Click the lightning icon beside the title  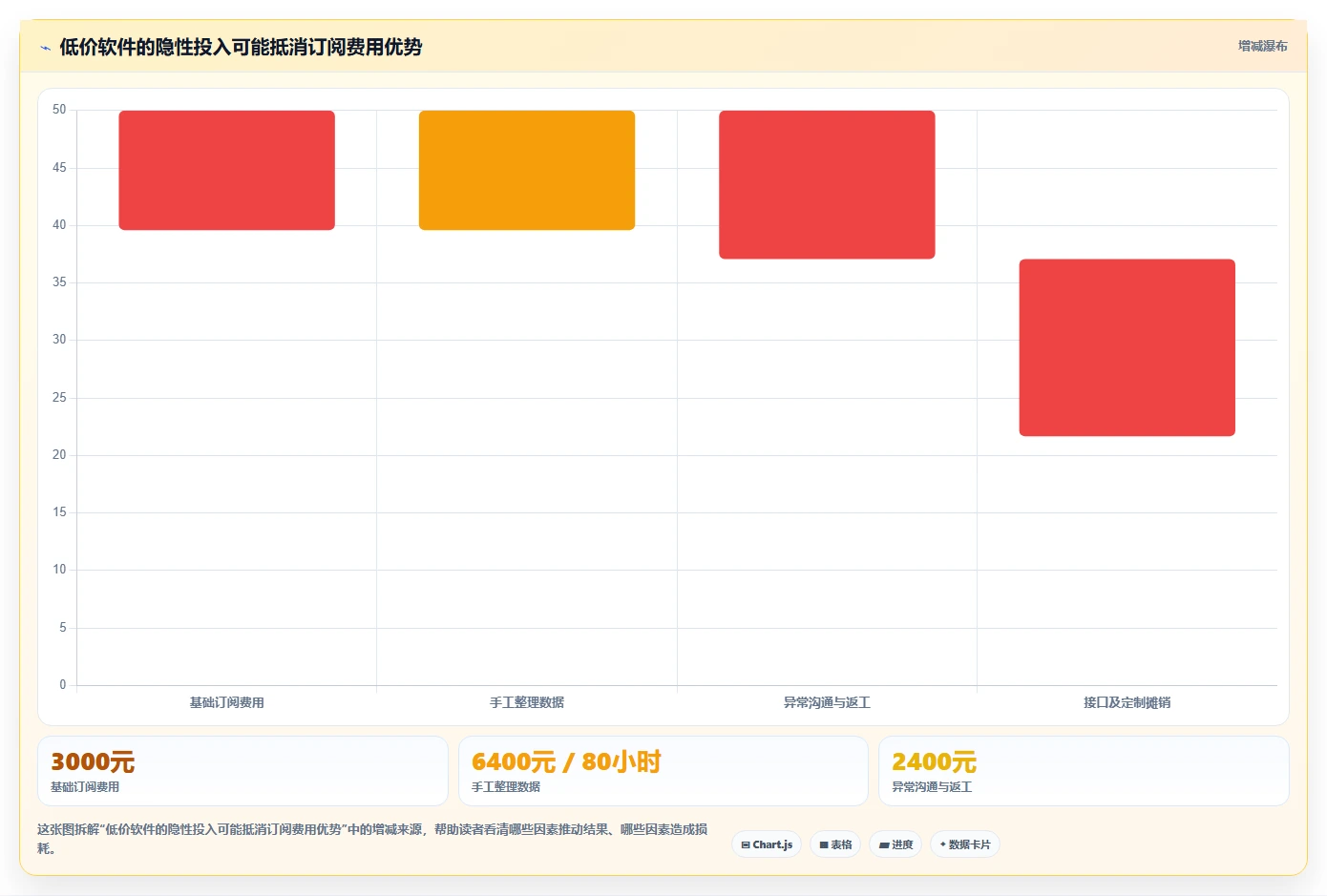45,48
